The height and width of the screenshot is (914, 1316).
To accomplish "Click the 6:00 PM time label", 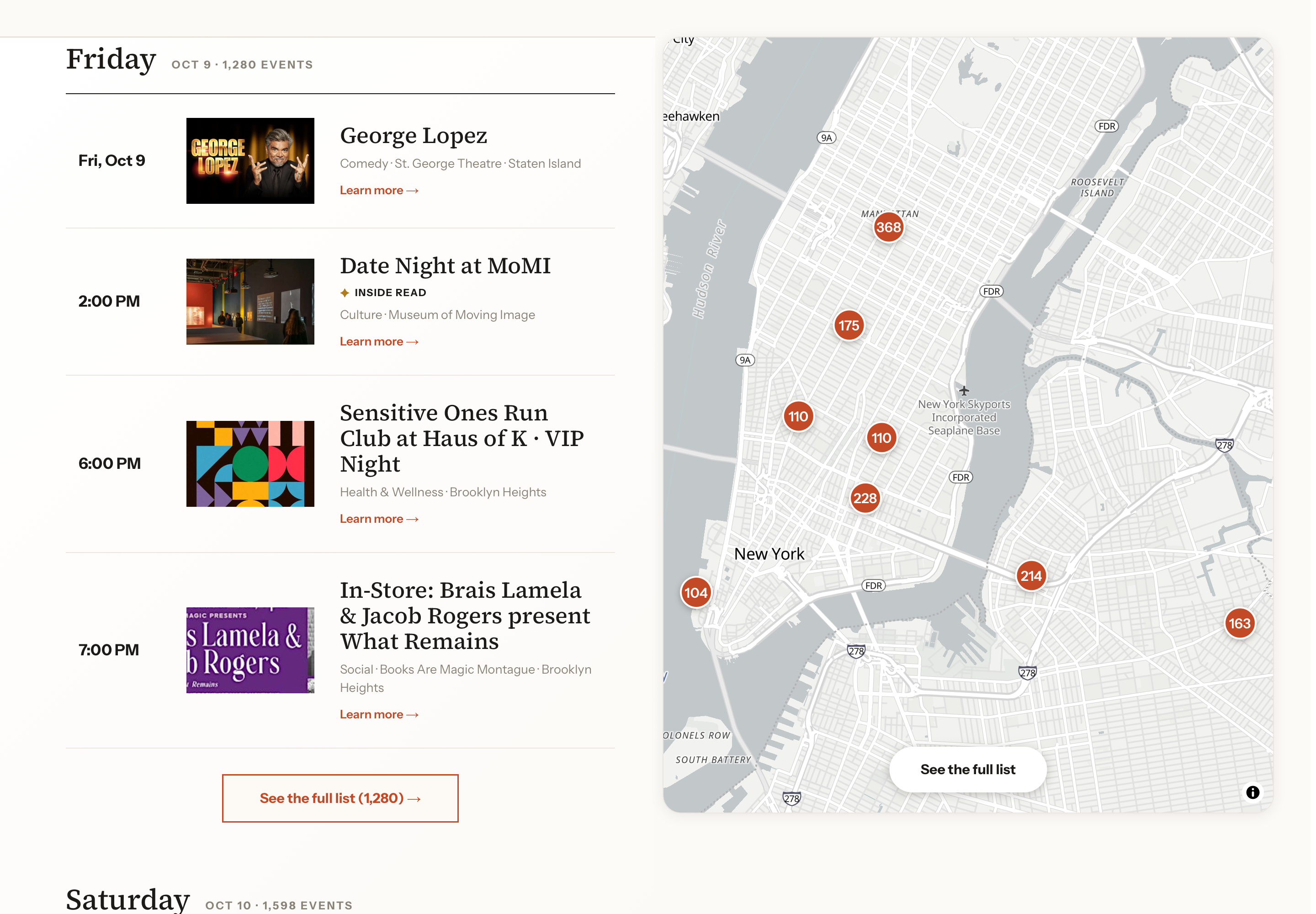I will coord(109,463).
